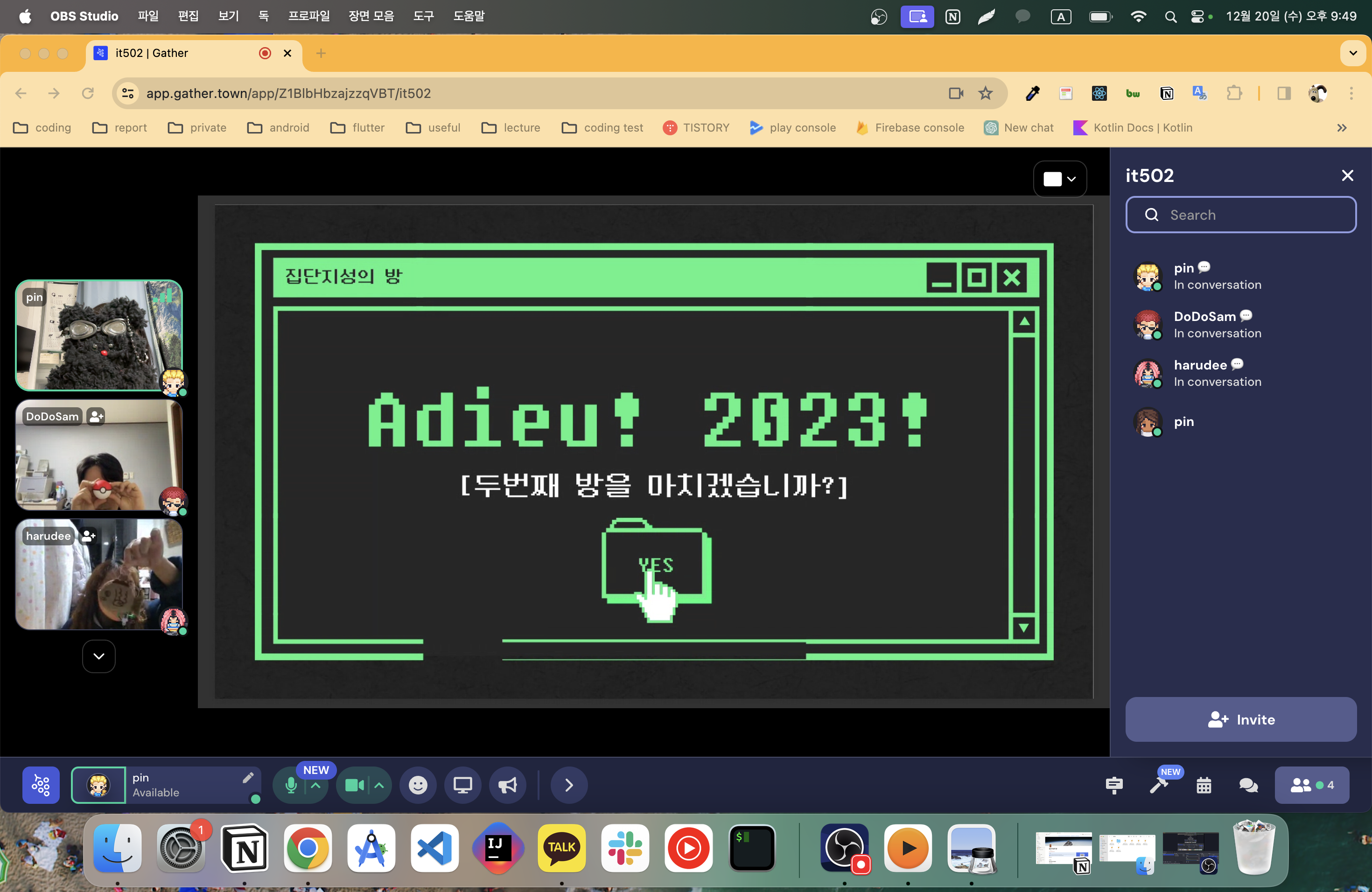This screenshot has width=1372, height=892.
Task: Expand camera options arrow
Action: click(379, 785)
